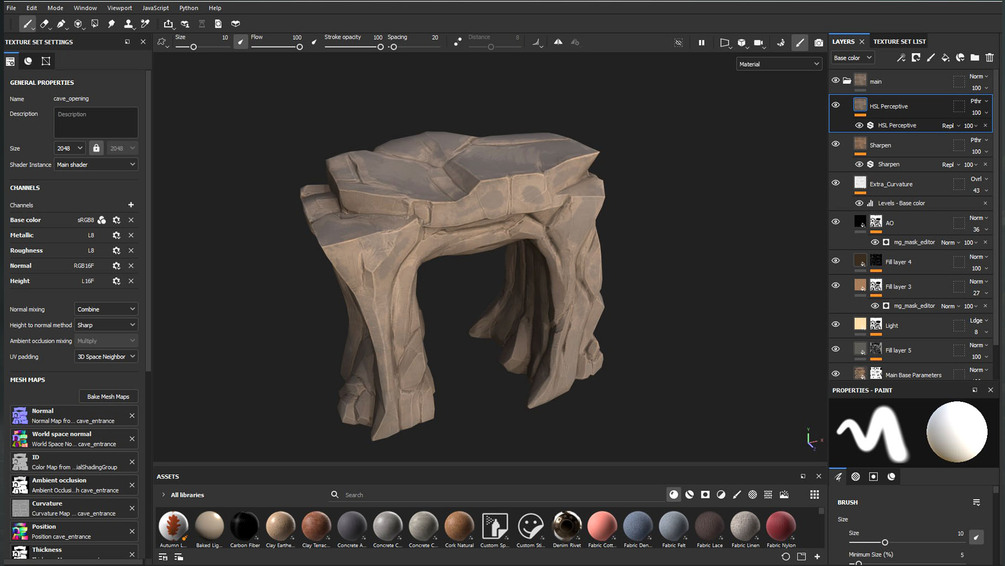Click the camera screenshot icon in viewport toolbar
The image size is (1005, 566).
[819, 43]
